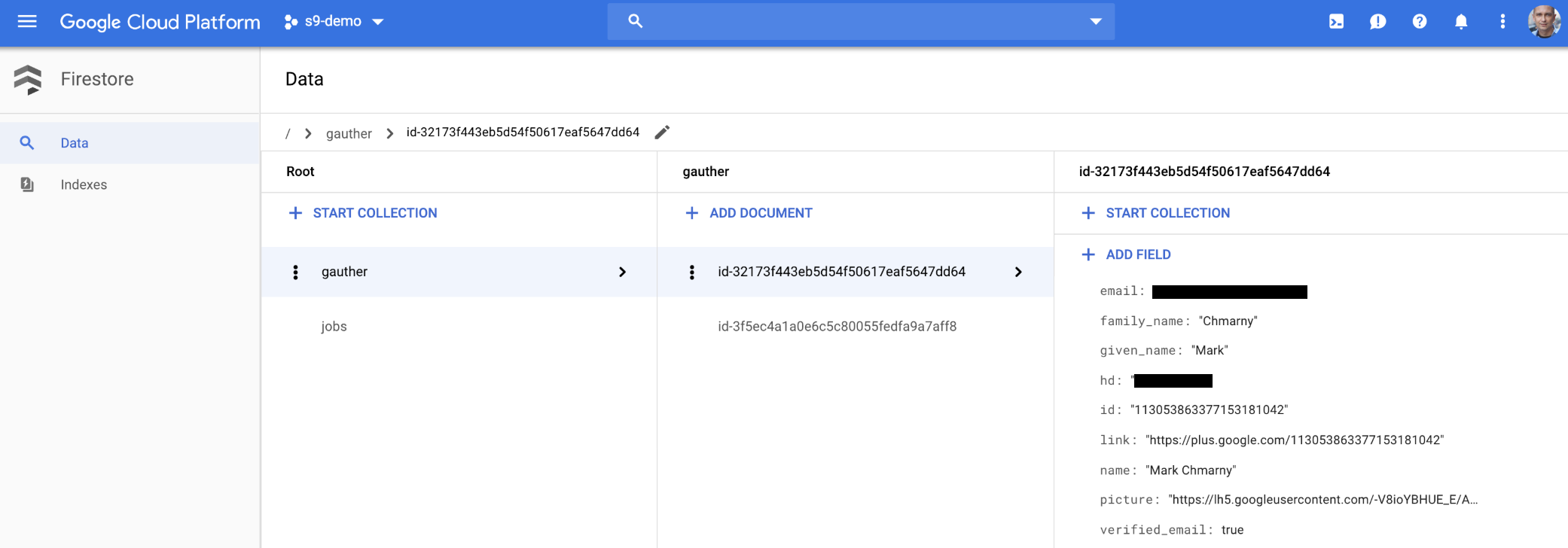
Task: Open the notifications bell
Action: [1461, 21]
